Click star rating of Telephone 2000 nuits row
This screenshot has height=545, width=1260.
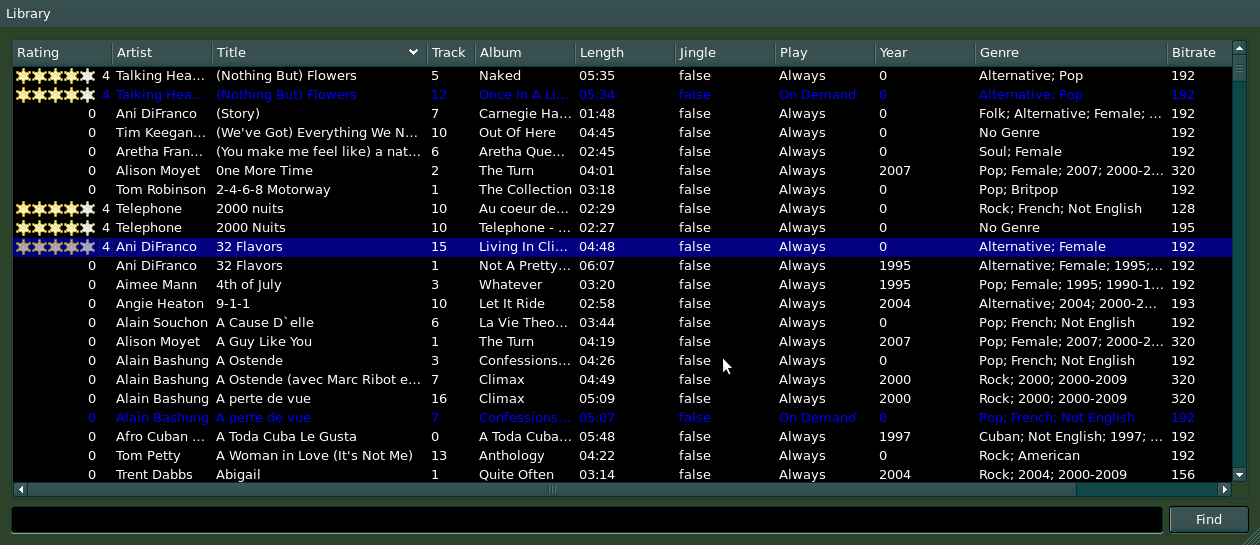(x=56, y=209)
